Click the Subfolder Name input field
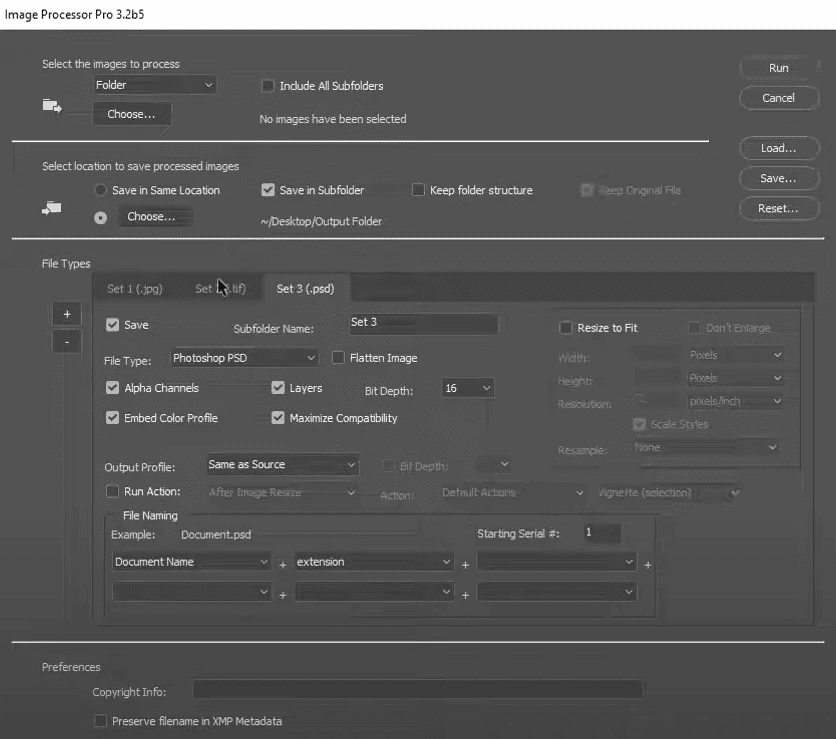 tap(423, 324)
